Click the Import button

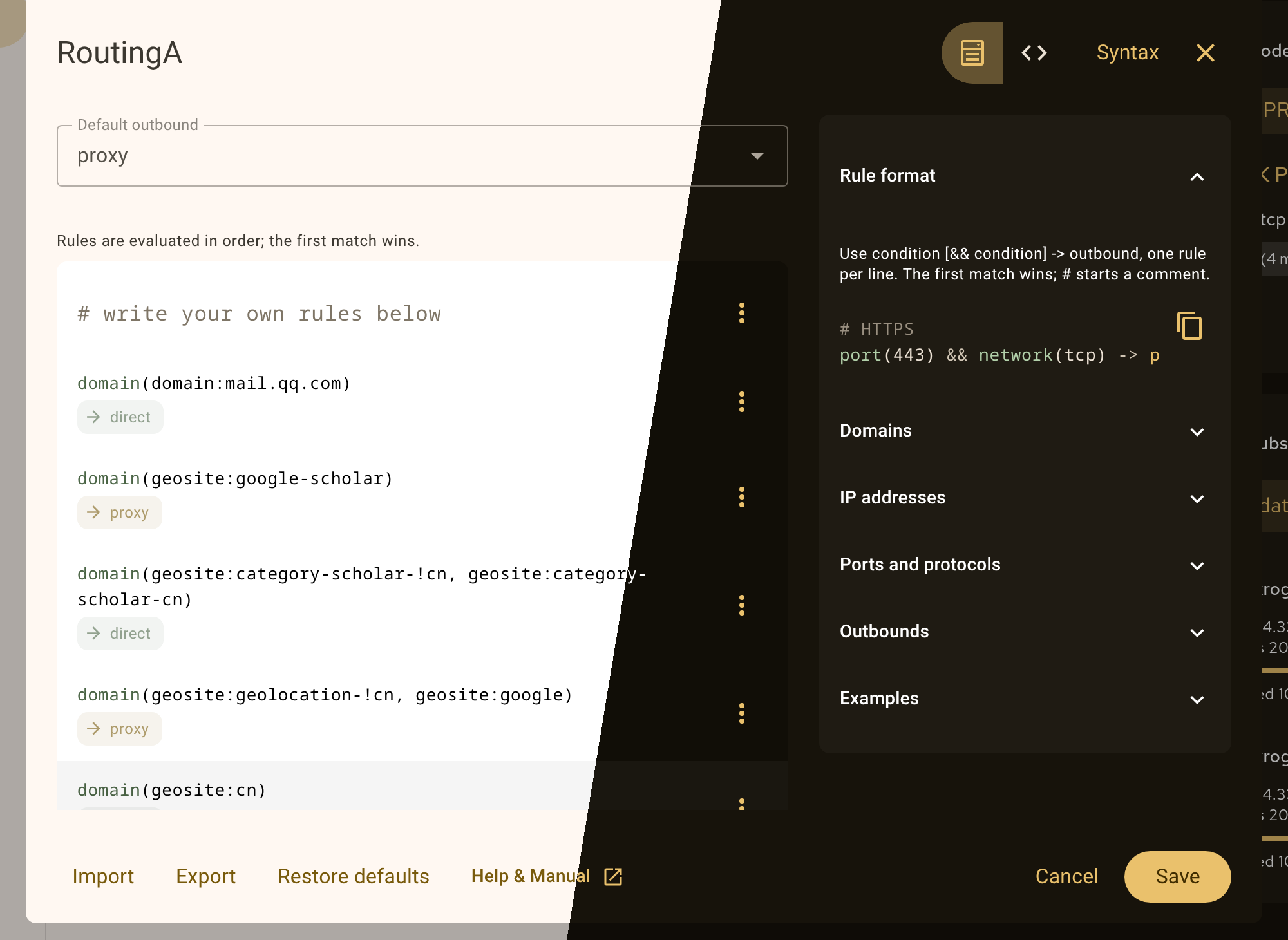pos(103,876)
